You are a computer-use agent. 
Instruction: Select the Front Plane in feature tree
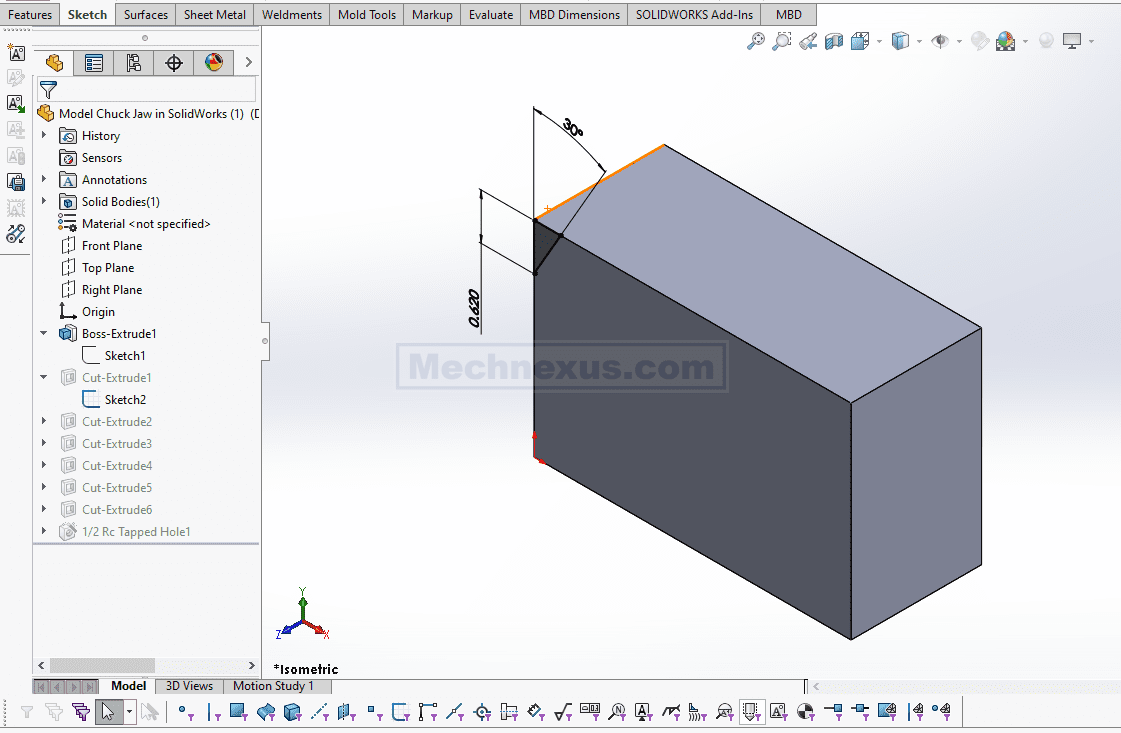coord(111,246)
